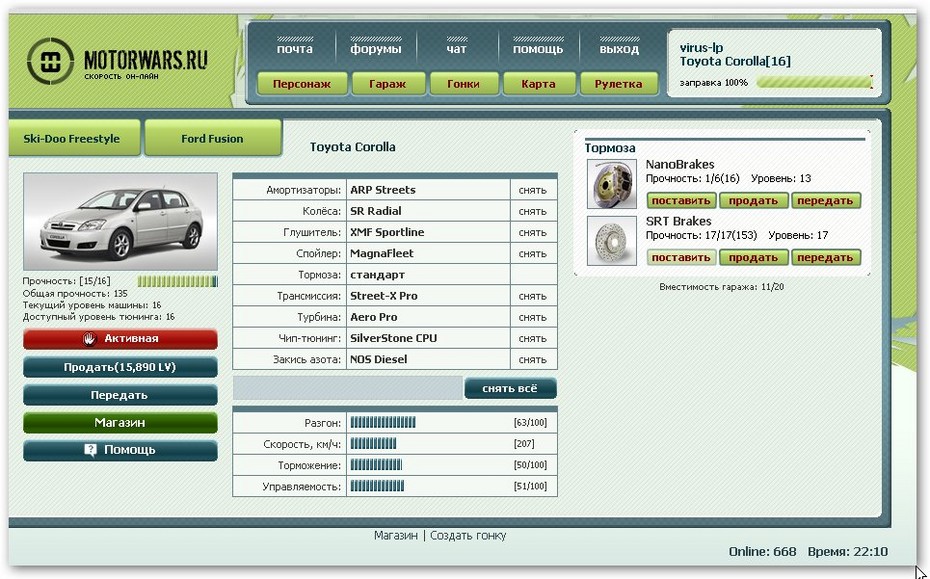Switch to the Ford Fusion tab
930x579 pixels.
click(212, 138)
